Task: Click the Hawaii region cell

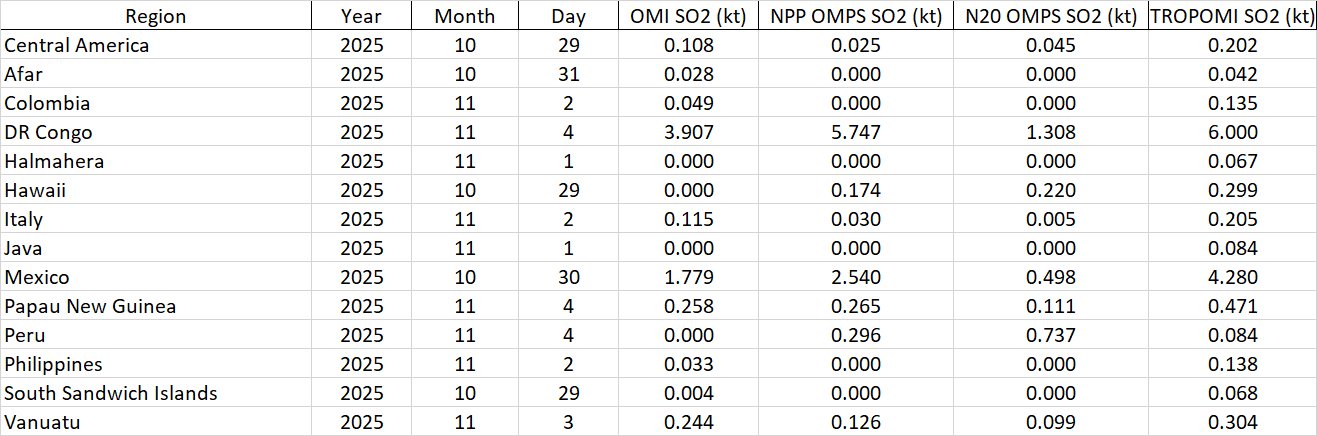Action: pyautogui.click(x=37, y=190)
